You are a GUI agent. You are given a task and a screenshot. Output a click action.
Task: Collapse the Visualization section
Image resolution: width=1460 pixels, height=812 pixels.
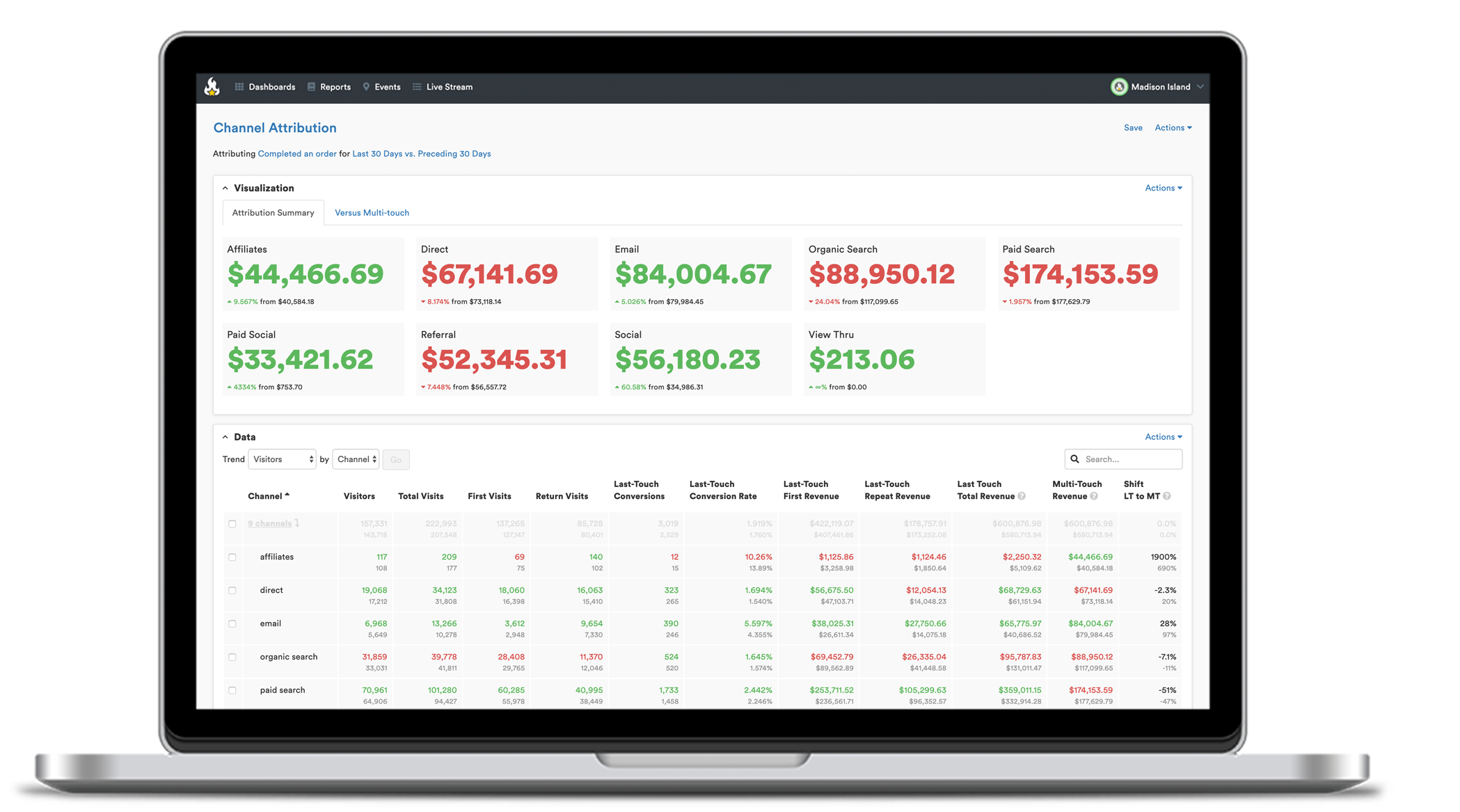click(x=225, y=189)
